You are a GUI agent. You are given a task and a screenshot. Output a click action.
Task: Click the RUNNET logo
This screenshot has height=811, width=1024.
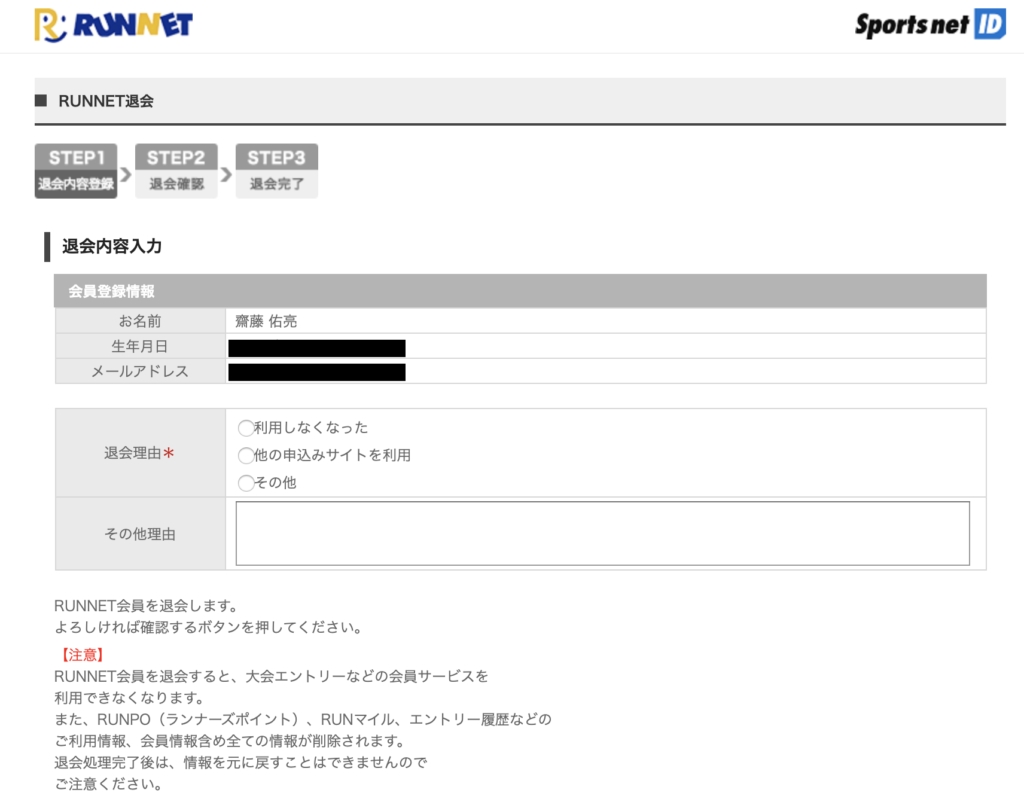click(x=114, y=25)
